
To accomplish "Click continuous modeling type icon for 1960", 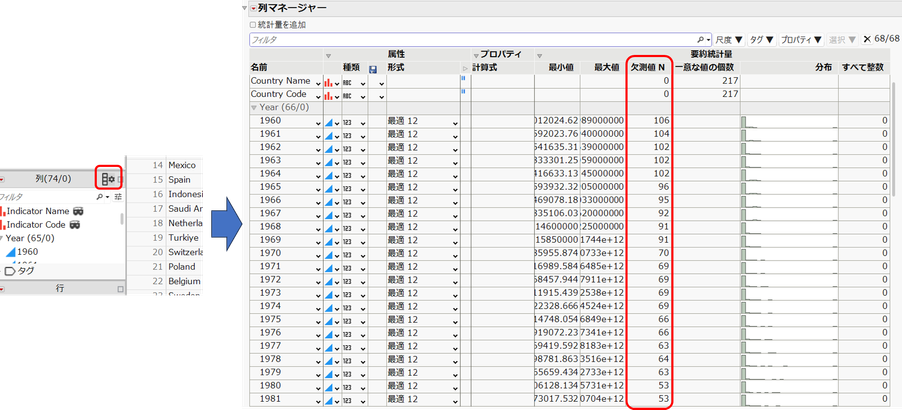I will tap(330, 123).
